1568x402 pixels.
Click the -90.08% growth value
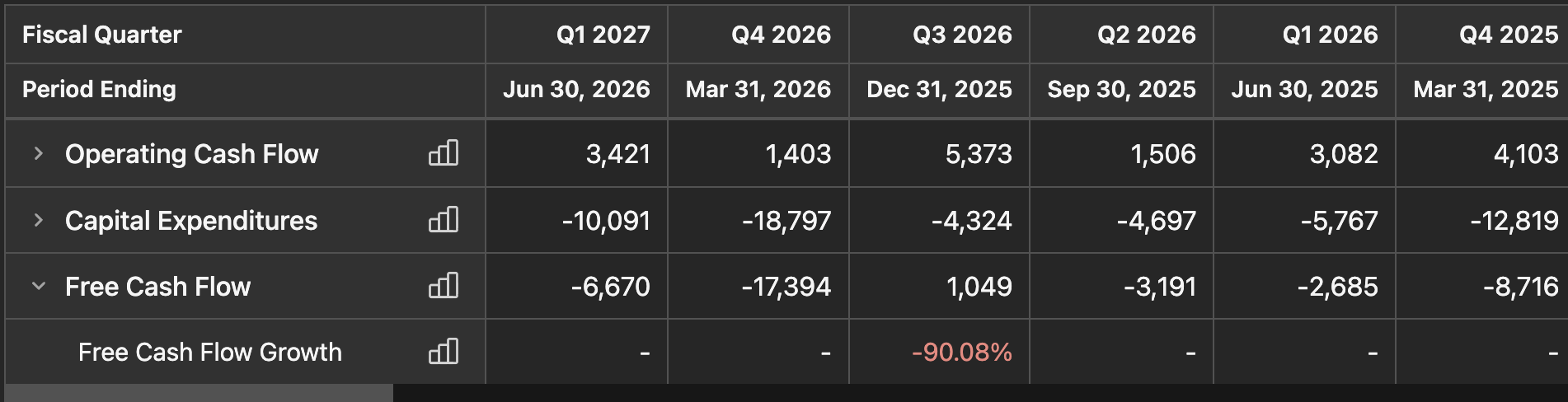[962, 352]
